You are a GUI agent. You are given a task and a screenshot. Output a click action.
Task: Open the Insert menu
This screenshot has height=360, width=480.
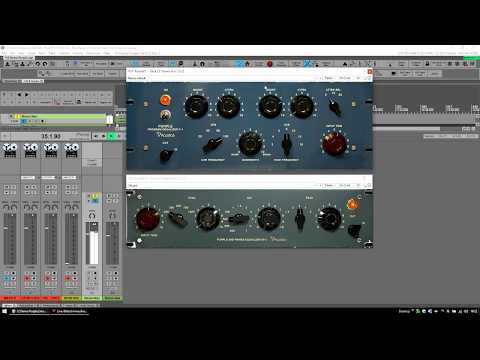click(31, 53)
